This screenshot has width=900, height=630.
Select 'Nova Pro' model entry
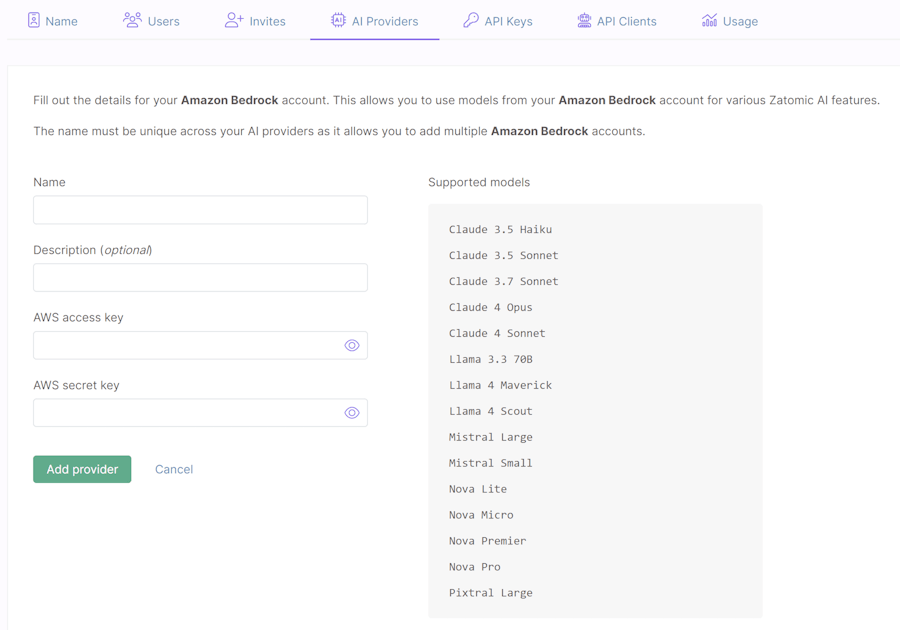click(x=475, y=567)
